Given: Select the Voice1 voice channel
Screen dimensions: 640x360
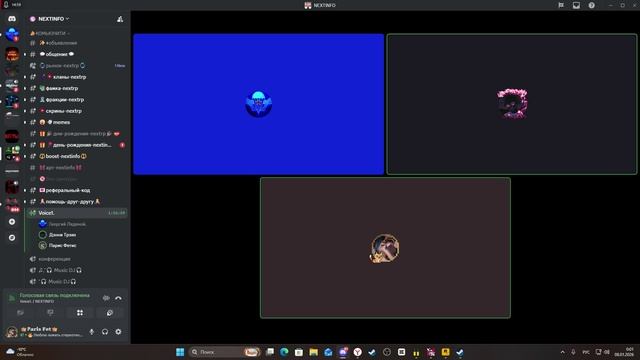Looking at the screenshot, I should coord(77,213).
